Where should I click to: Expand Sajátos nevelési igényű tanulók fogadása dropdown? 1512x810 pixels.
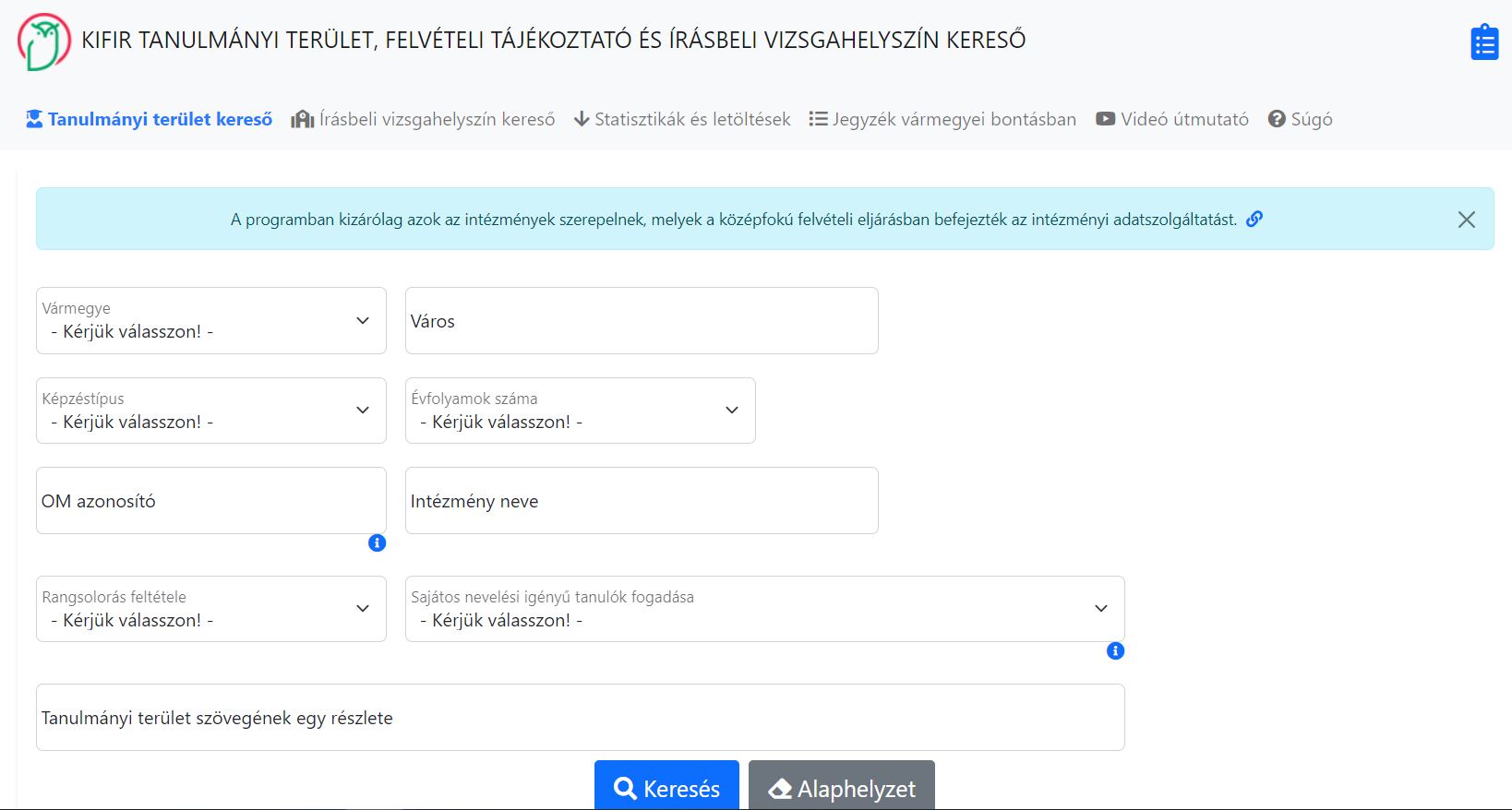pyautogui.click(x=764, y=609)
